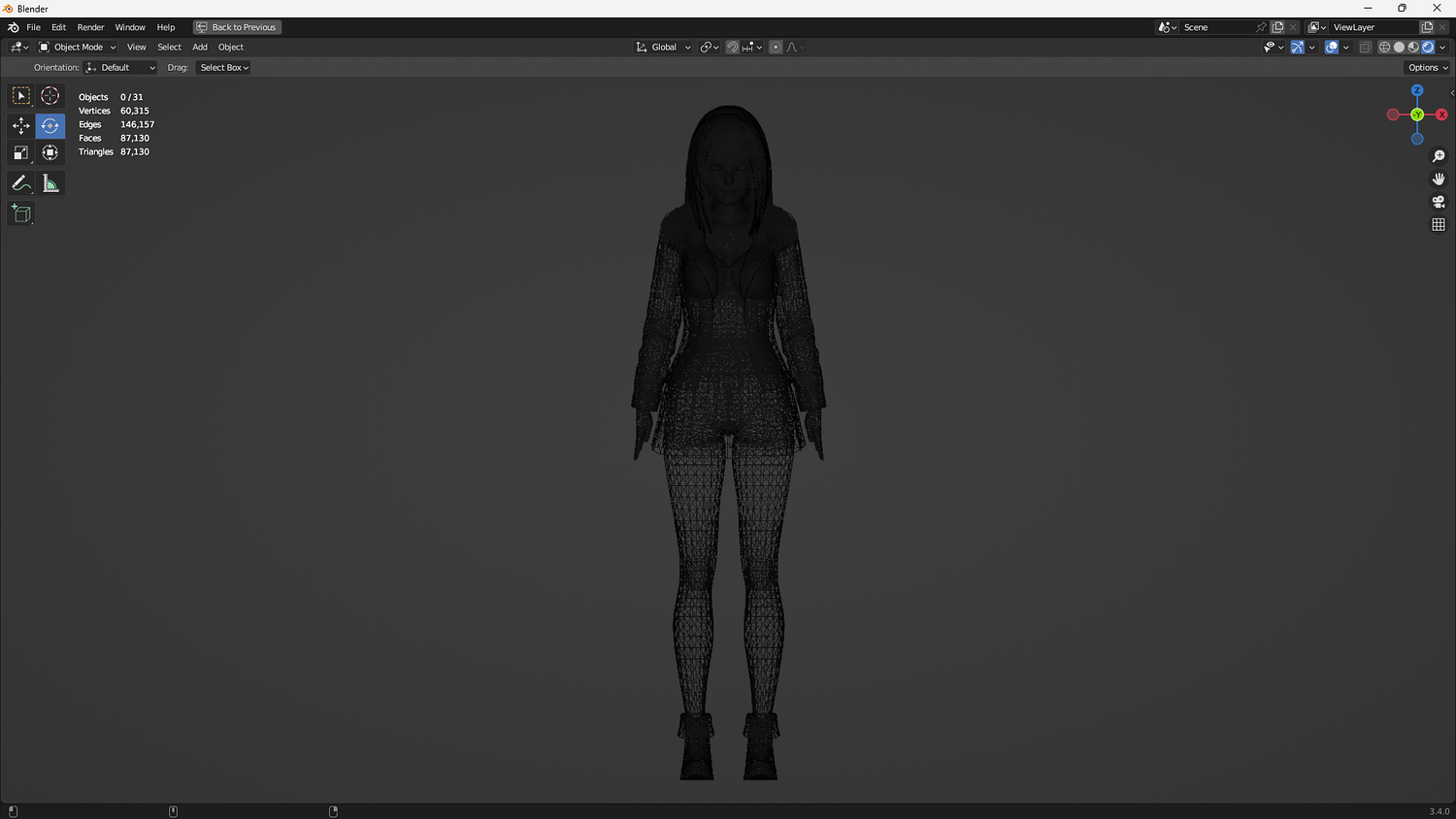Open the Options dropdown
Viewport: 1456px width, 819px height.
[x=1427, y=68]
